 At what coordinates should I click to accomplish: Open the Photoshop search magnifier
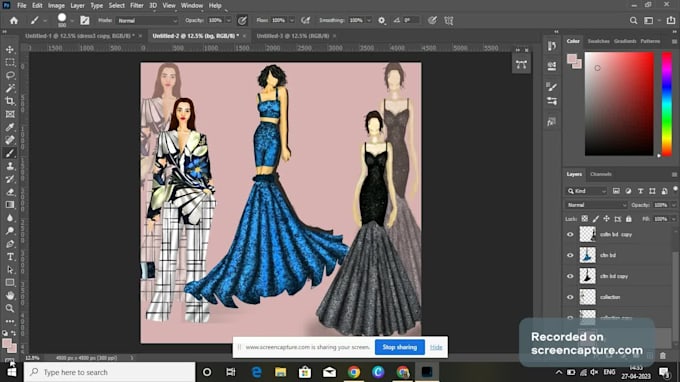coord(634,20)
